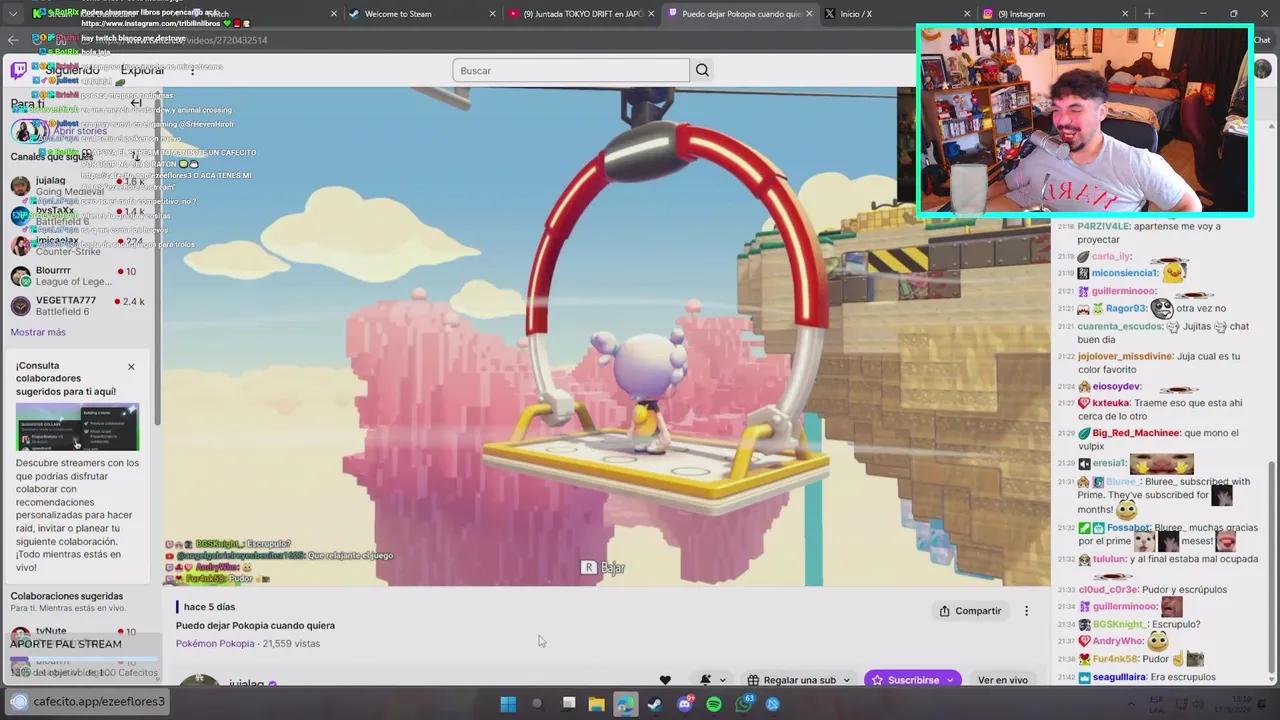Image resolution: width=1280 pixels, height=720 pixels.
Task: Click the search magnifier button
Action: click(x=702, y=70)
